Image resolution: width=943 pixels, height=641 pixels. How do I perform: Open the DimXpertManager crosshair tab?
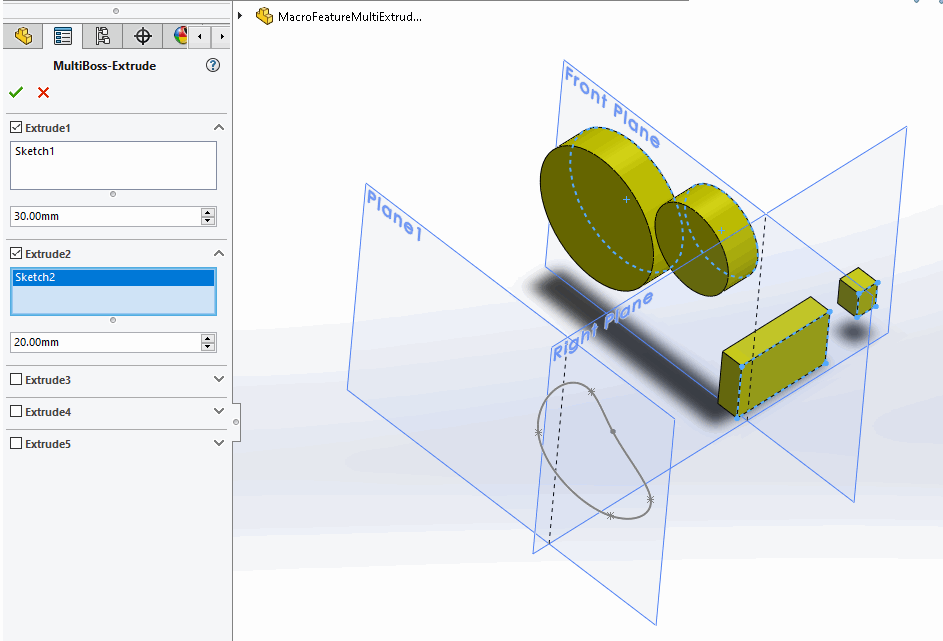coord(143,36)
